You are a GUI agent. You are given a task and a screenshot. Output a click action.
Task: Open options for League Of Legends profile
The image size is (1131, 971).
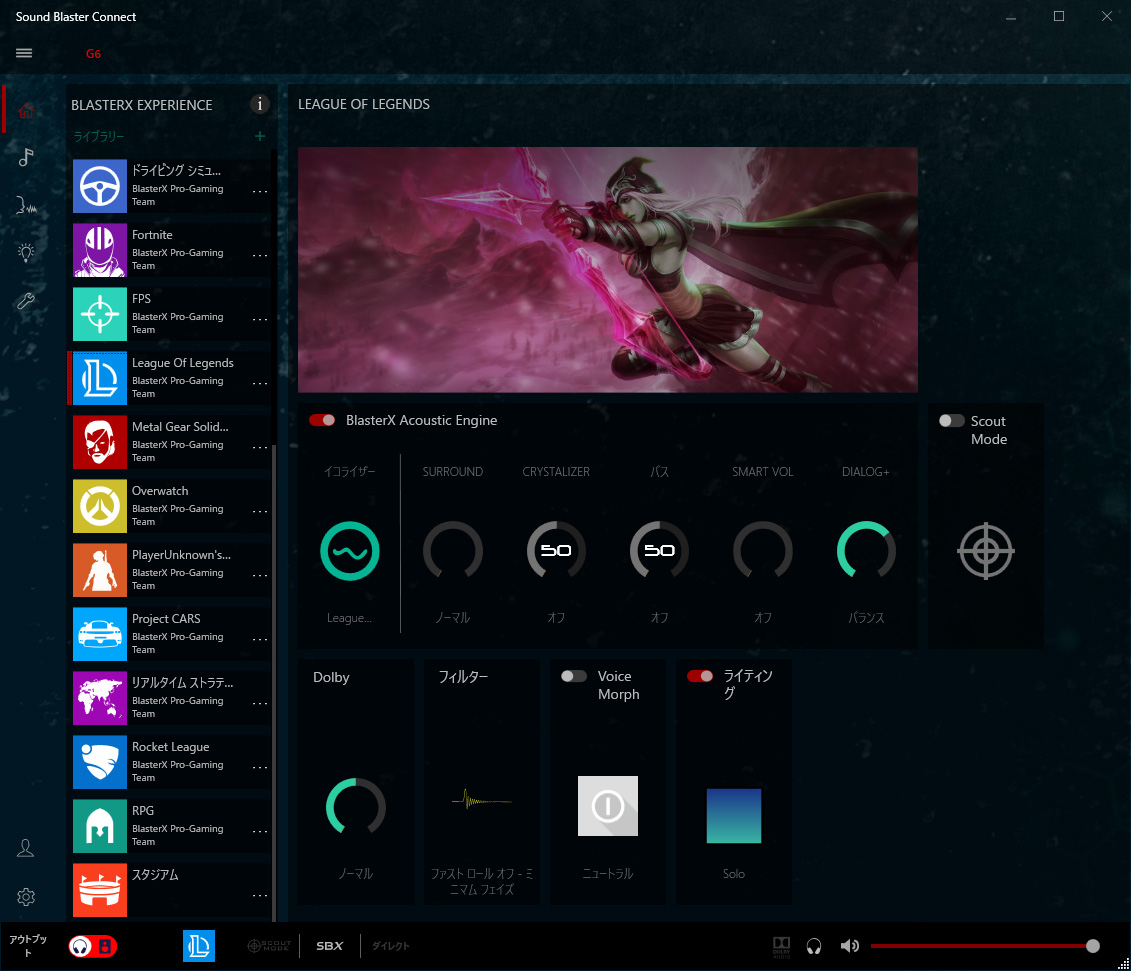click(260, 383)
